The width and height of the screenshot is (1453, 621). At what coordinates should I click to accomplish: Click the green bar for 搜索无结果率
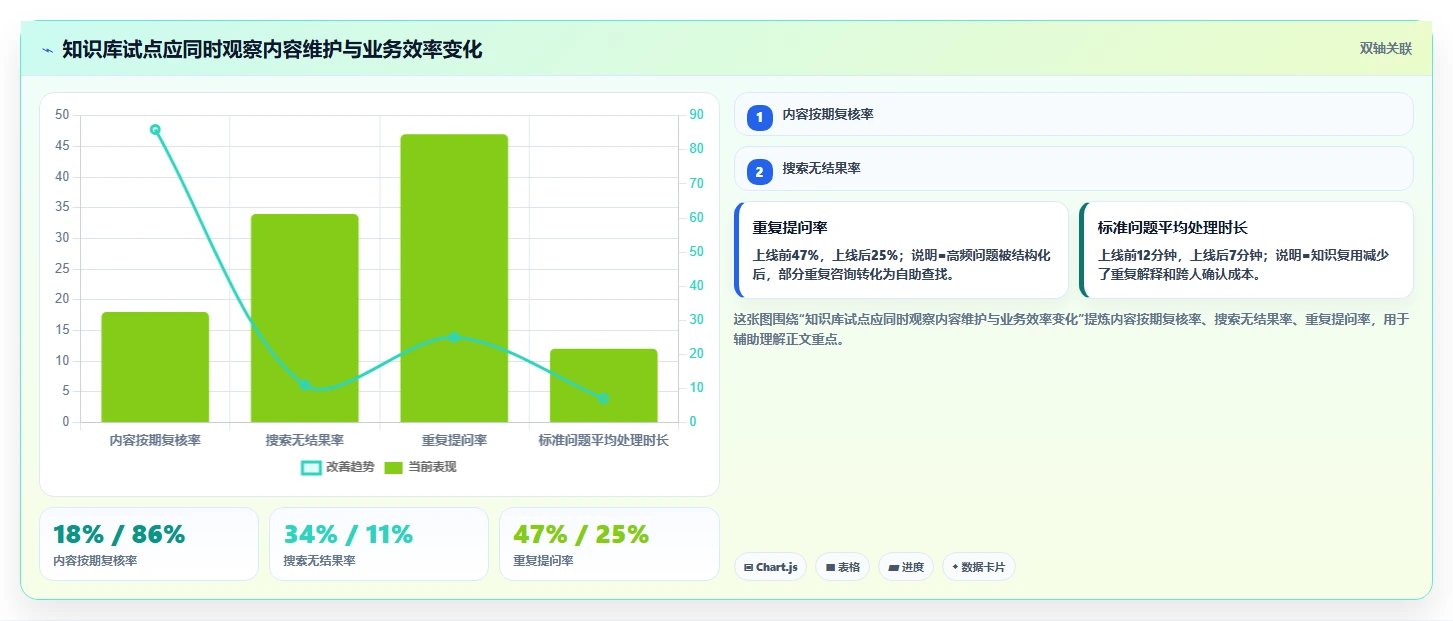tap(304, 318)
